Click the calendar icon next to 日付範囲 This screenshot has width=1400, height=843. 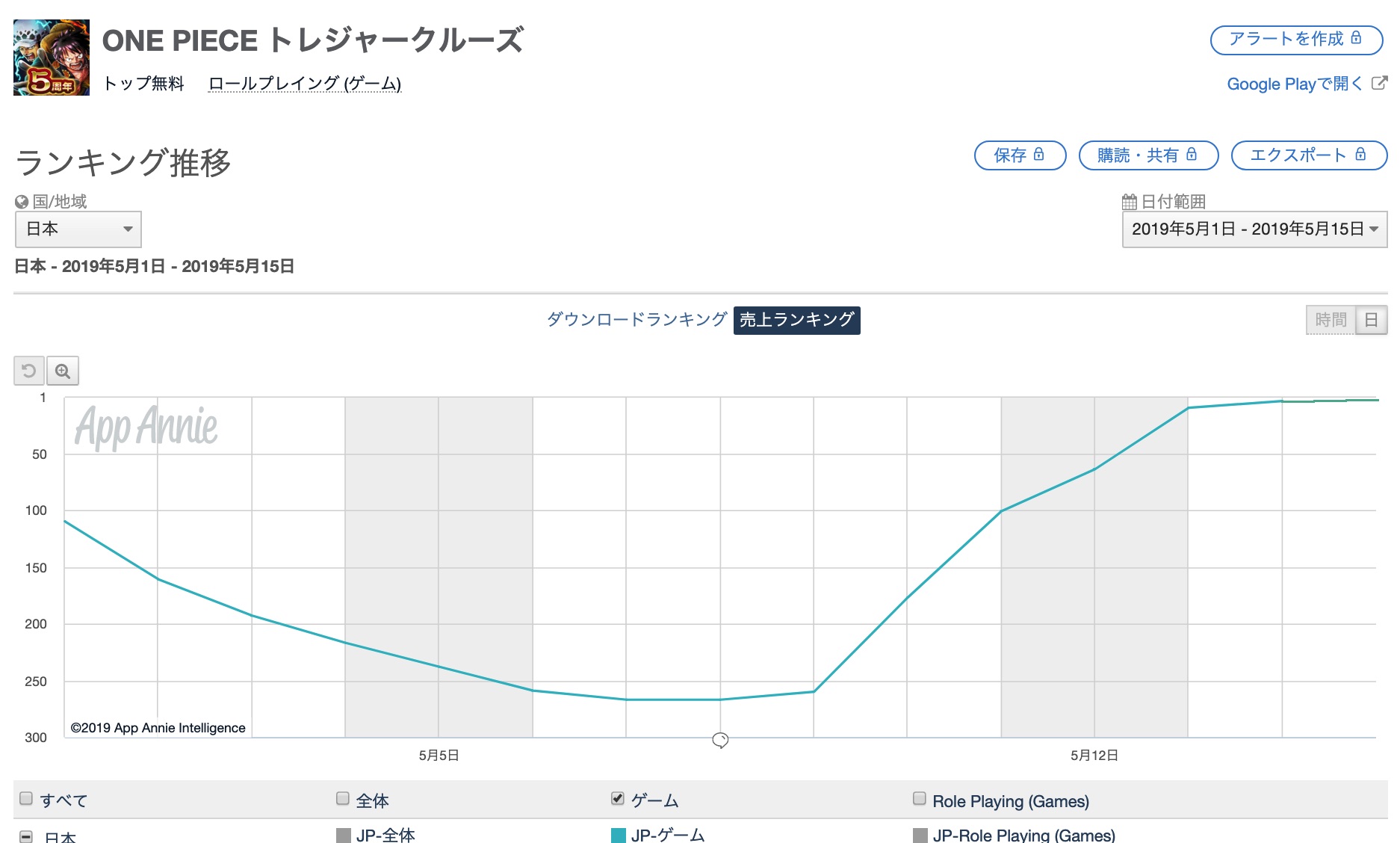click(1129, 202)
